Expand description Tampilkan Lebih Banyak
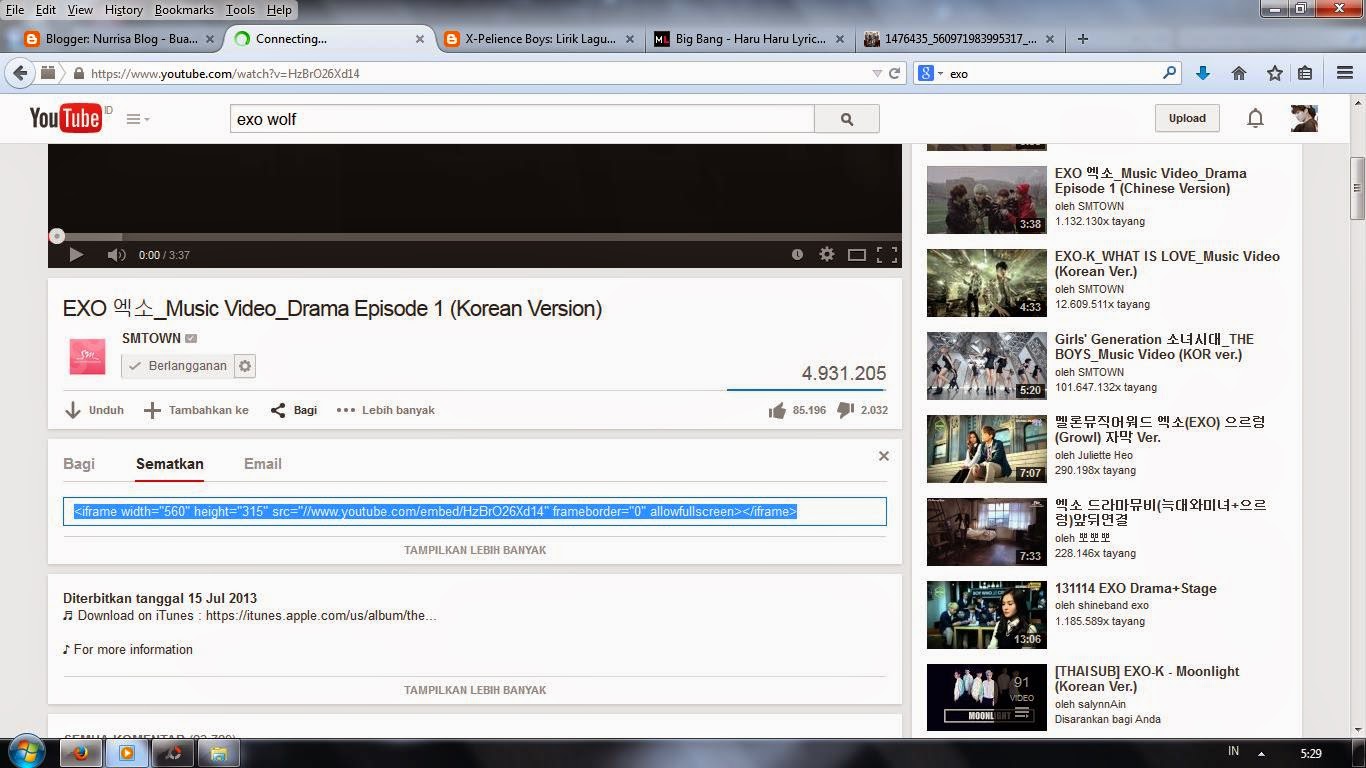This screenshot has width=1366, height=768. coord(475,690)
